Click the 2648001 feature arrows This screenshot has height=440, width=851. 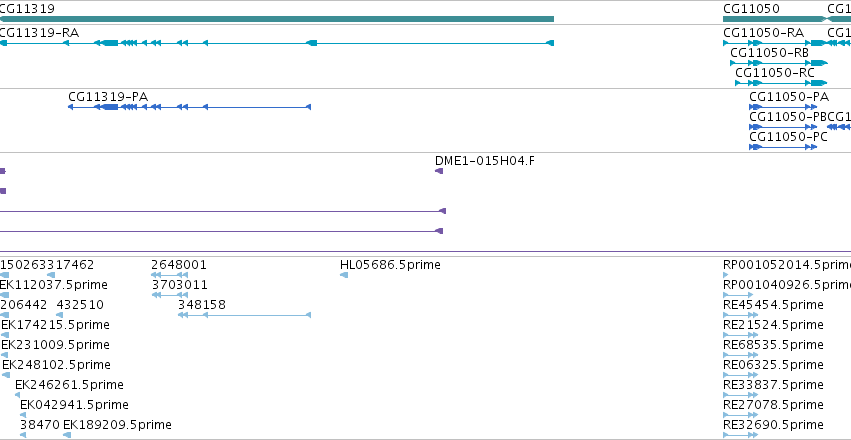tap(169, 275)
